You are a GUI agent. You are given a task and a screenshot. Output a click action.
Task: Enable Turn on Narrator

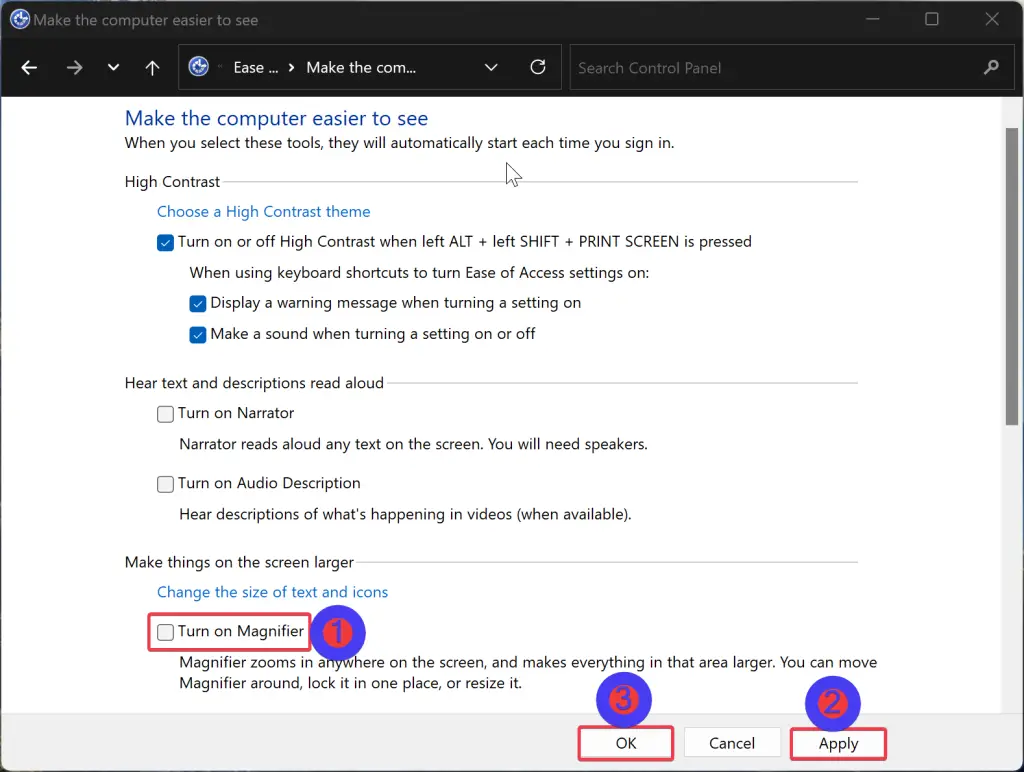(x=165, y=413)
